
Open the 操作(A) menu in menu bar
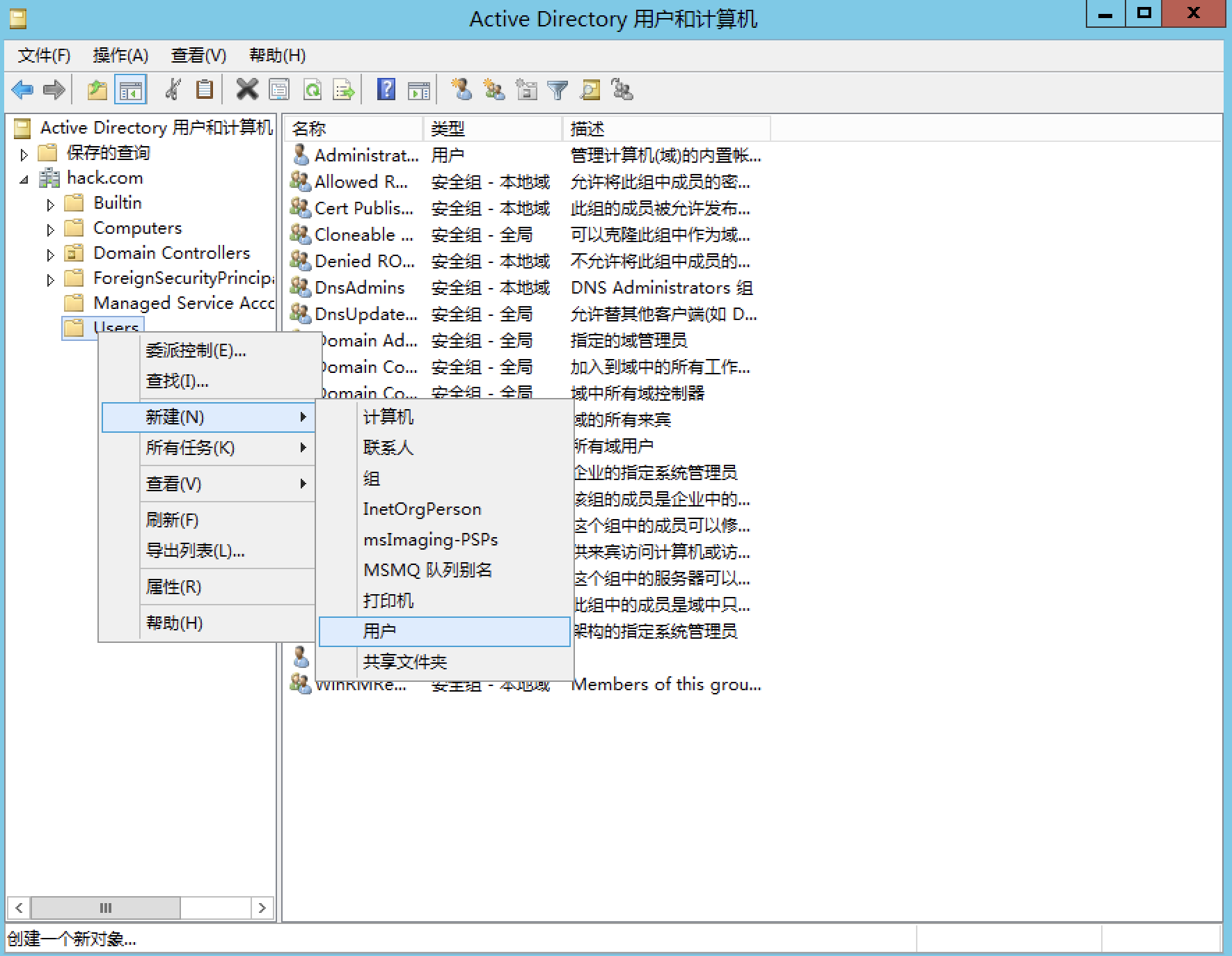pyautogui.click(x=120, y=56)
